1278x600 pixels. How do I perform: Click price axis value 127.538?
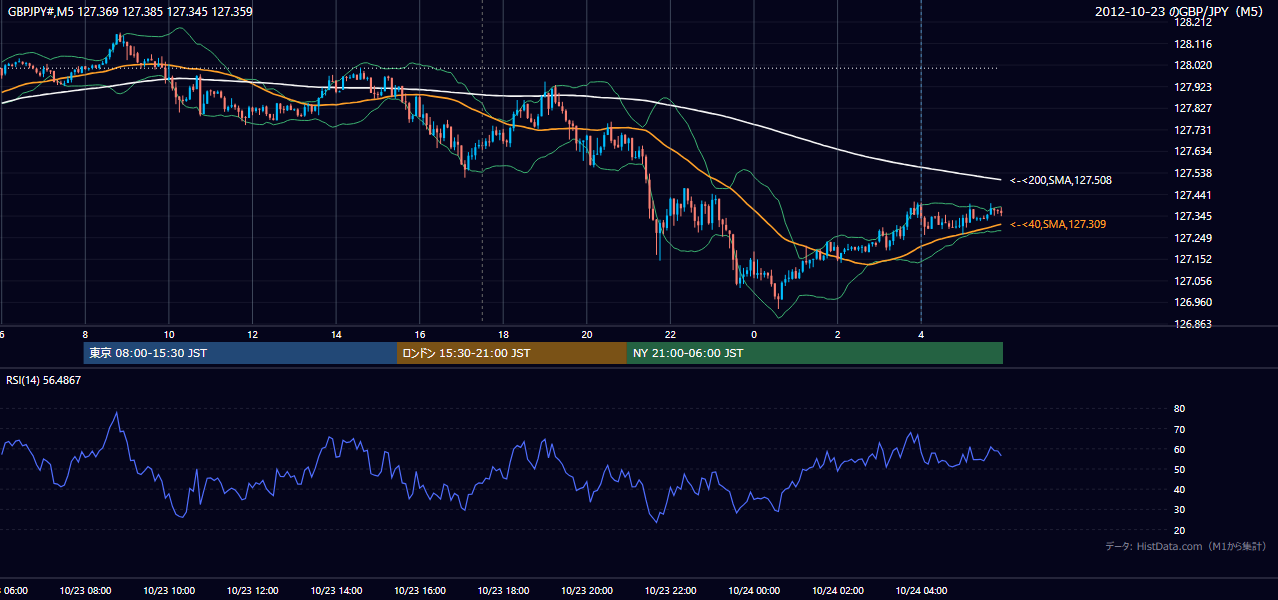[x=1193, y=173]
